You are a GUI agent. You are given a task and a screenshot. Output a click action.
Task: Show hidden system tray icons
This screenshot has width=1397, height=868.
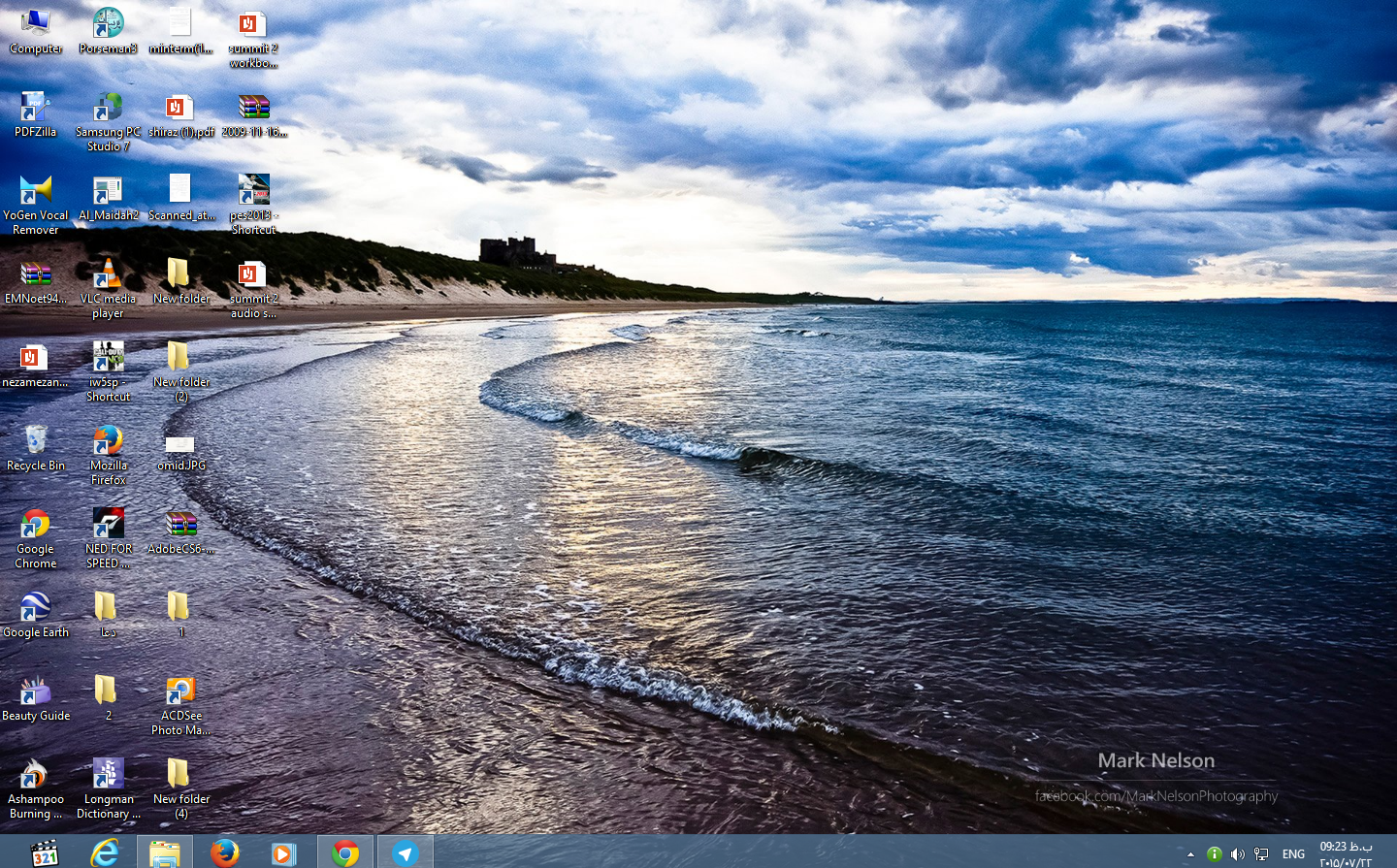[x=1190, y=854]
